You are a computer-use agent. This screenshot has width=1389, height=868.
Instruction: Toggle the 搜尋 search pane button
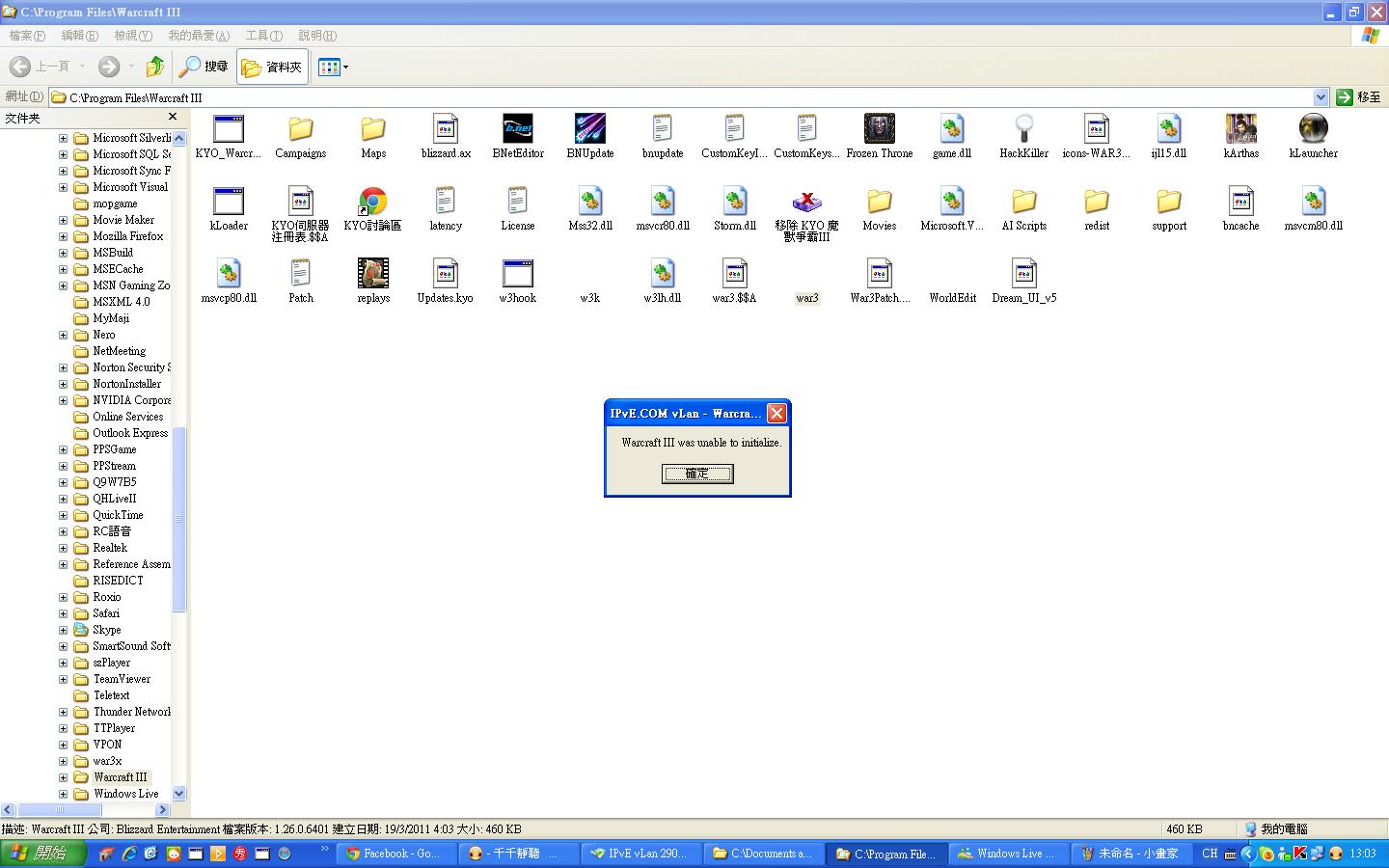click(x=204, y=67)
